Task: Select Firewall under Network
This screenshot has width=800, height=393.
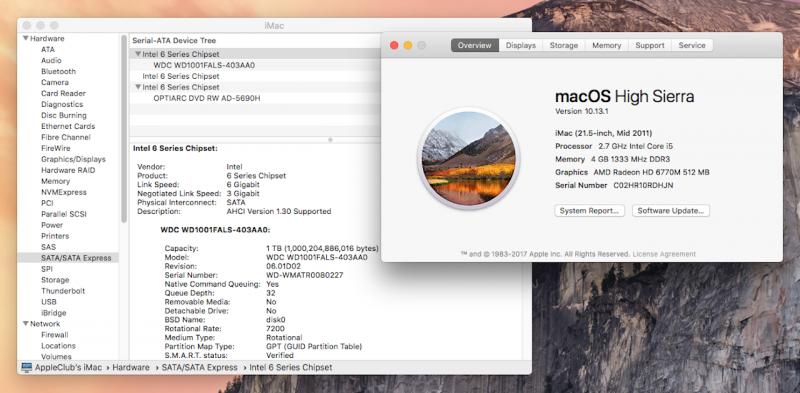Action: [55, 335]
